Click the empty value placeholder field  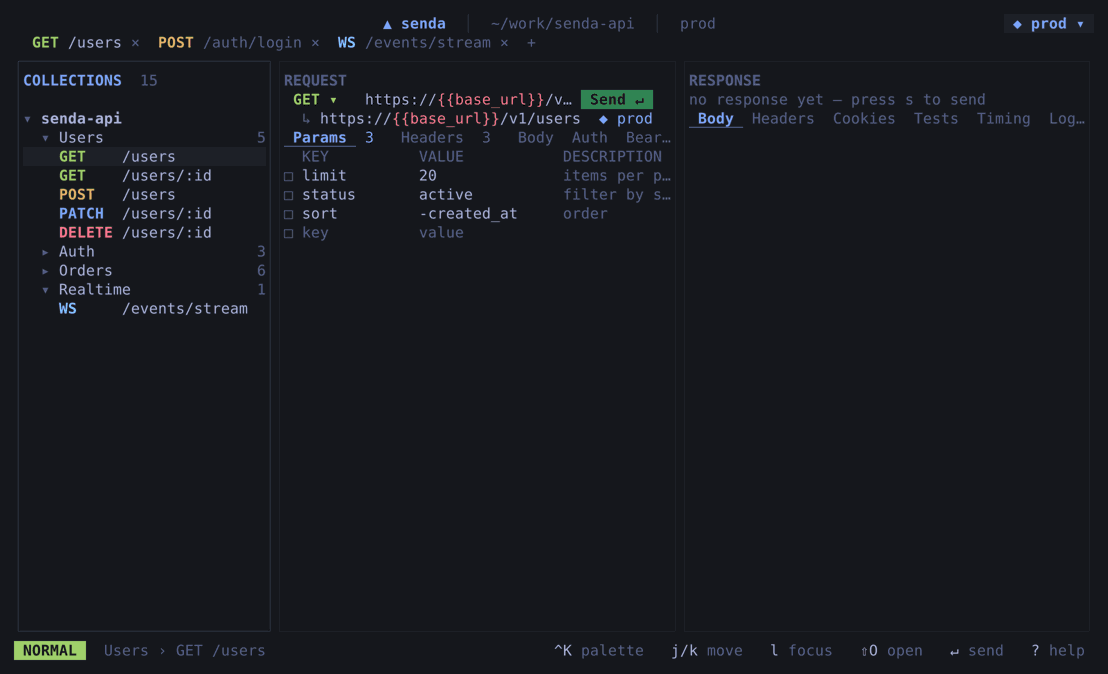(441, 233)
